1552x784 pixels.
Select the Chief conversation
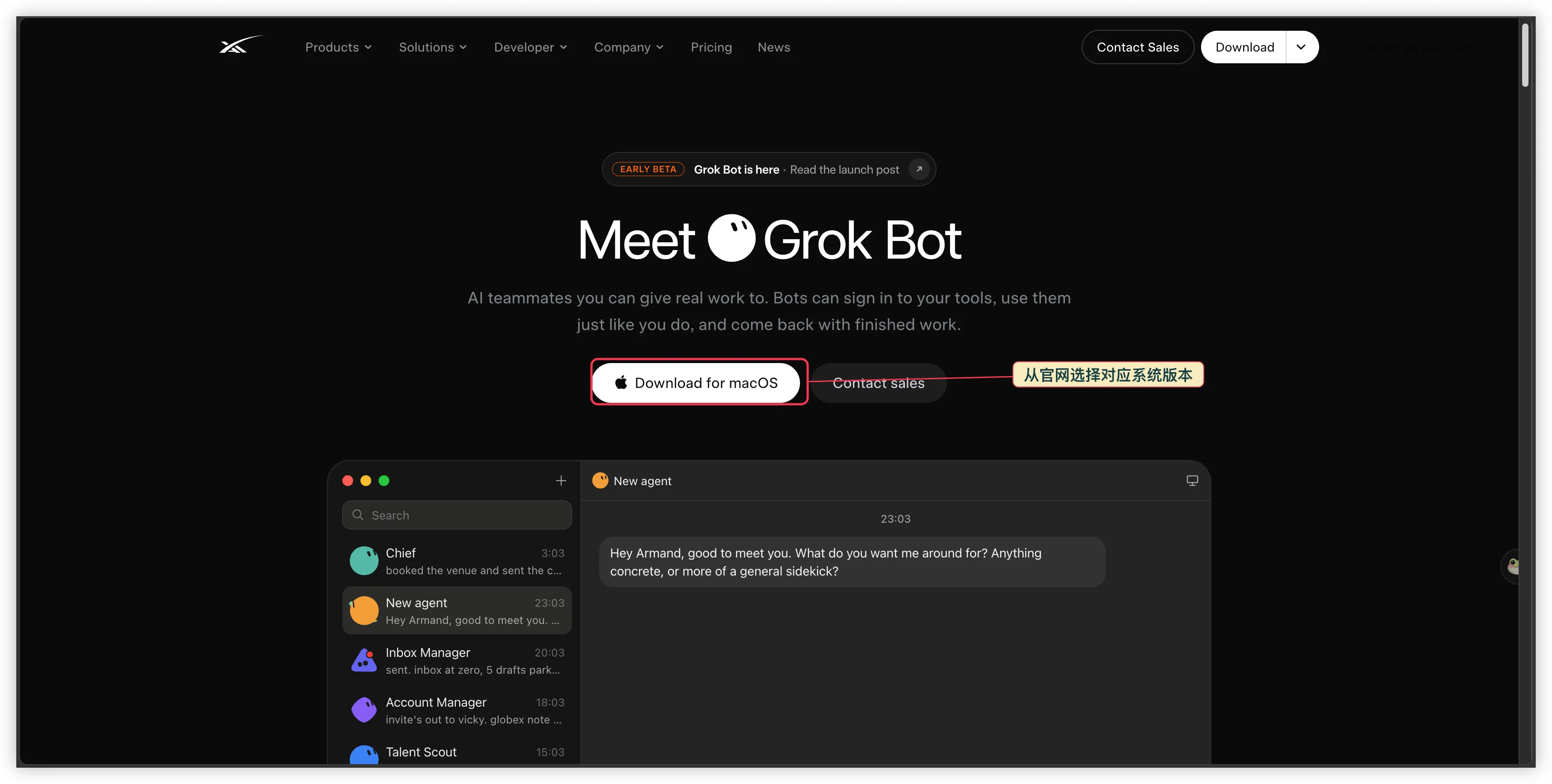(x=457, y=561)
